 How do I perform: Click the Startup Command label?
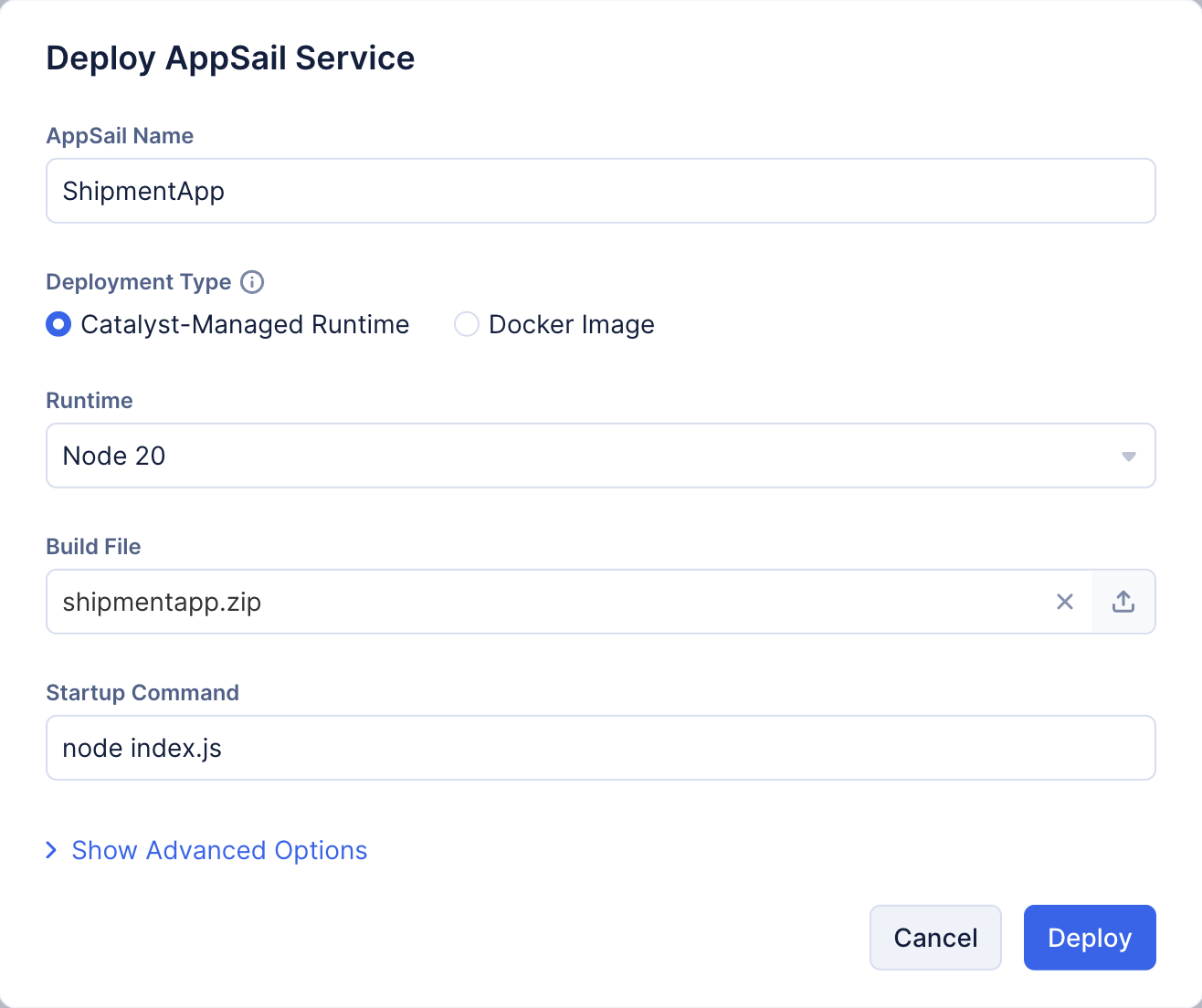pos(142,693)
